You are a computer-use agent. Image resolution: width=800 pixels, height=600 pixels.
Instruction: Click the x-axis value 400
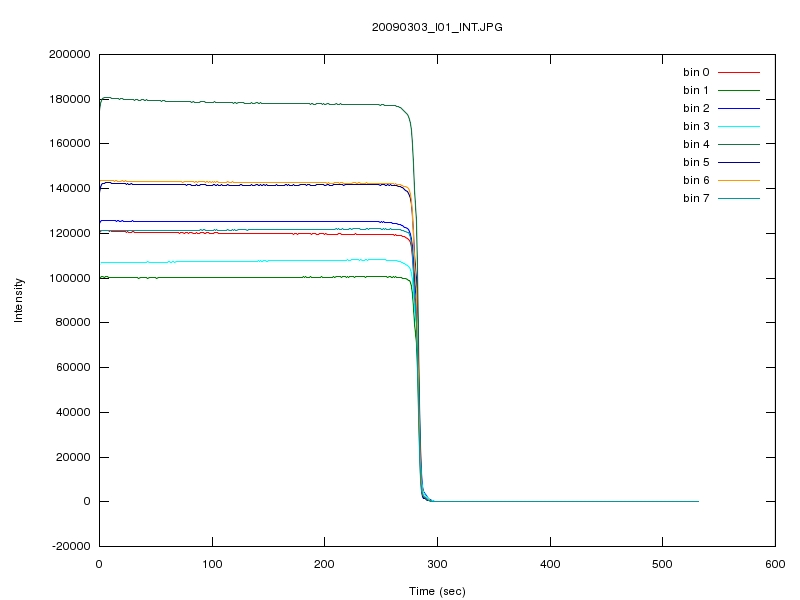click(x=550, y=564)
